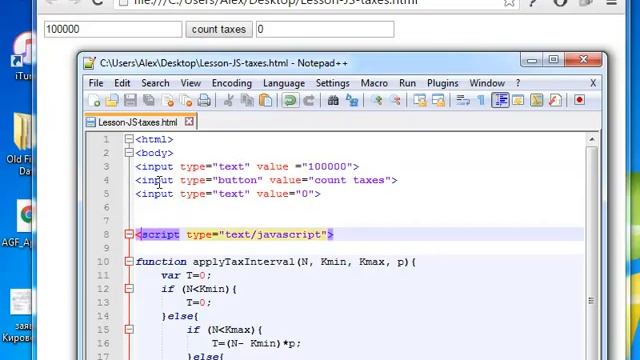Image resolution: width=640 pixels, height=360 pixels.
Task: Bookmark the page with the star icon
Action: pos(509,2)
